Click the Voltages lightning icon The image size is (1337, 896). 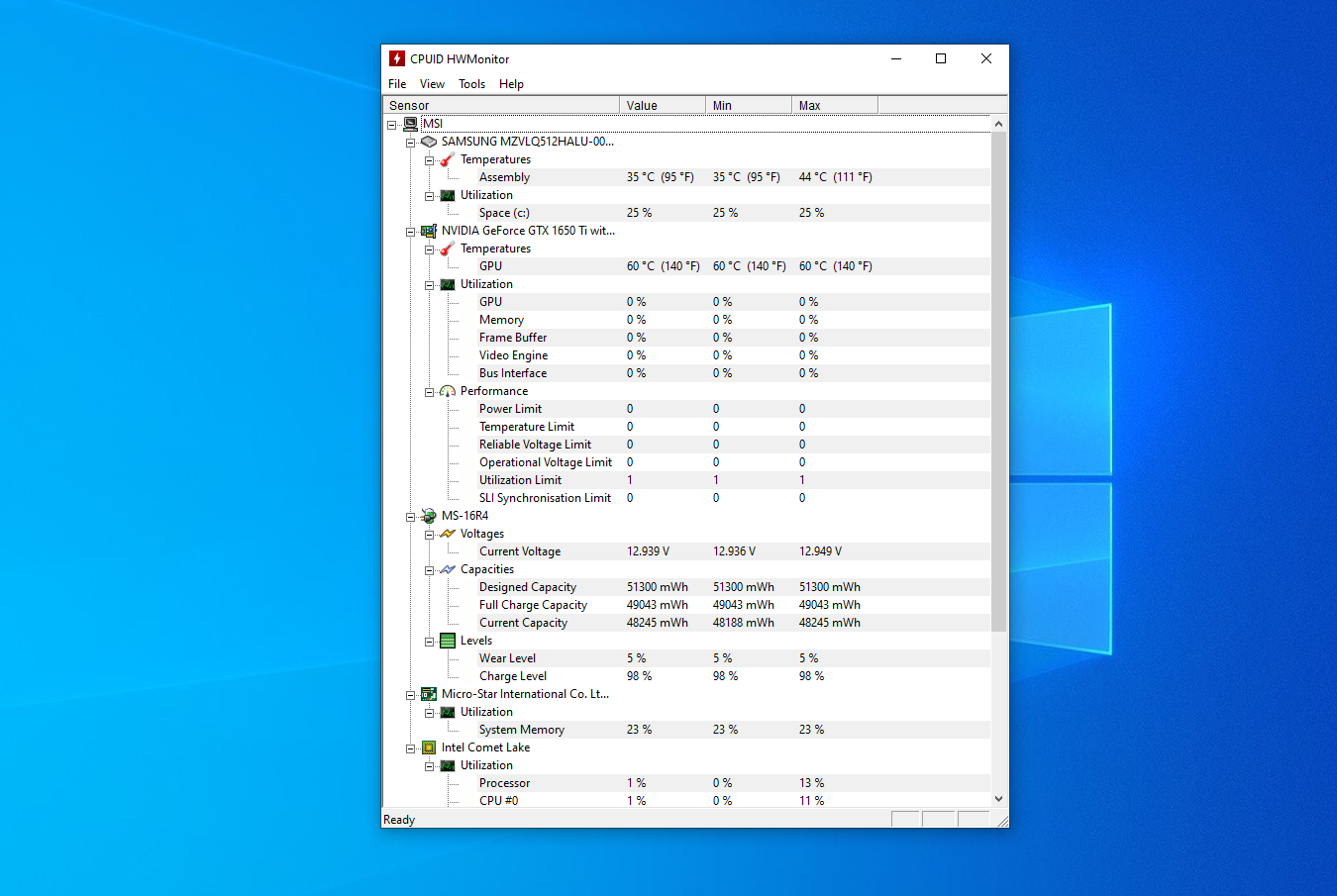coord(448,534)
